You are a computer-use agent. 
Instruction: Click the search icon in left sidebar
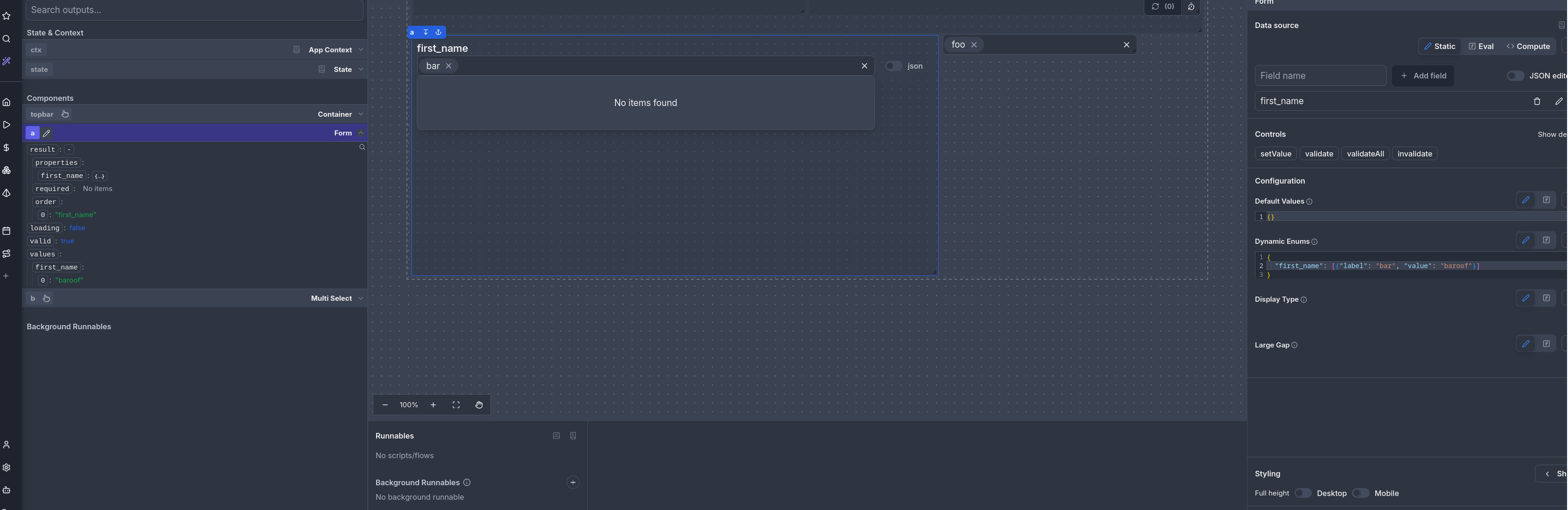pyautogui.click(x=7, y=39)
